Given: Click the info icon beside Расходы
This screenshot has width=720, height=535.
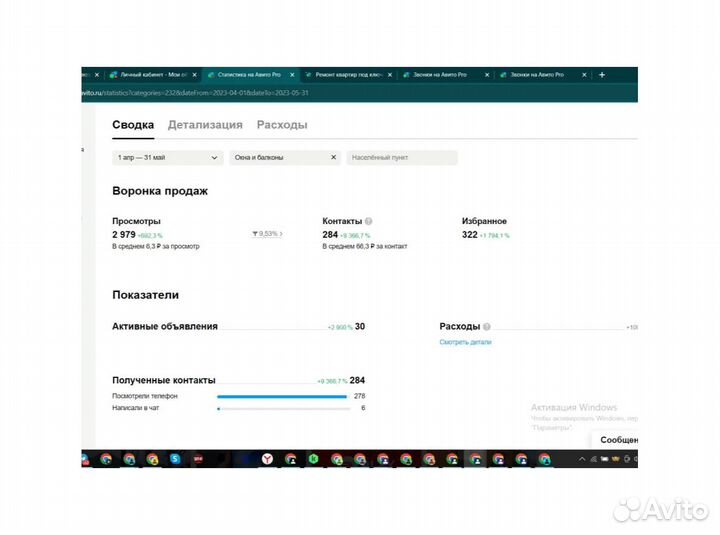Looking at the screenshot, I should click(487, 327).
